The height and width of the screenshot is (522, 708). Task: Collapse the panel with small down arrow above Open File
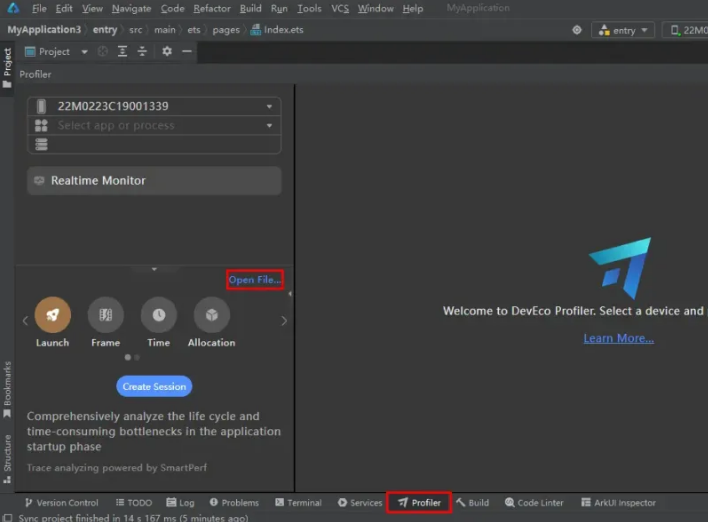coord(154,269)
